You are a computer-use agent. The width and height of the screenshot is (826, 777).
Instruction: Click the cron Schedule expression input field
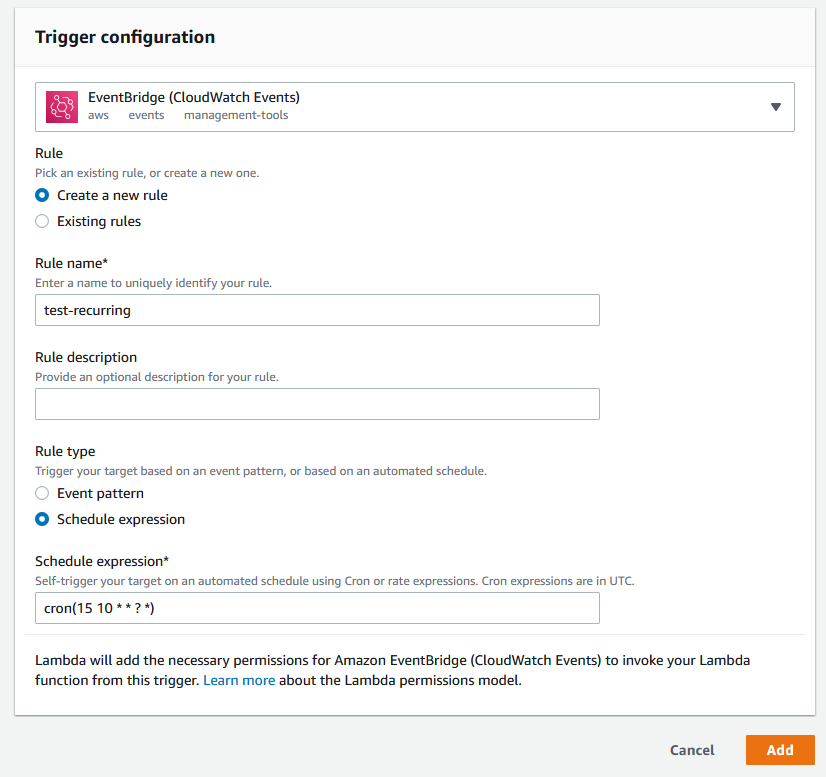(x=317, y=608)
